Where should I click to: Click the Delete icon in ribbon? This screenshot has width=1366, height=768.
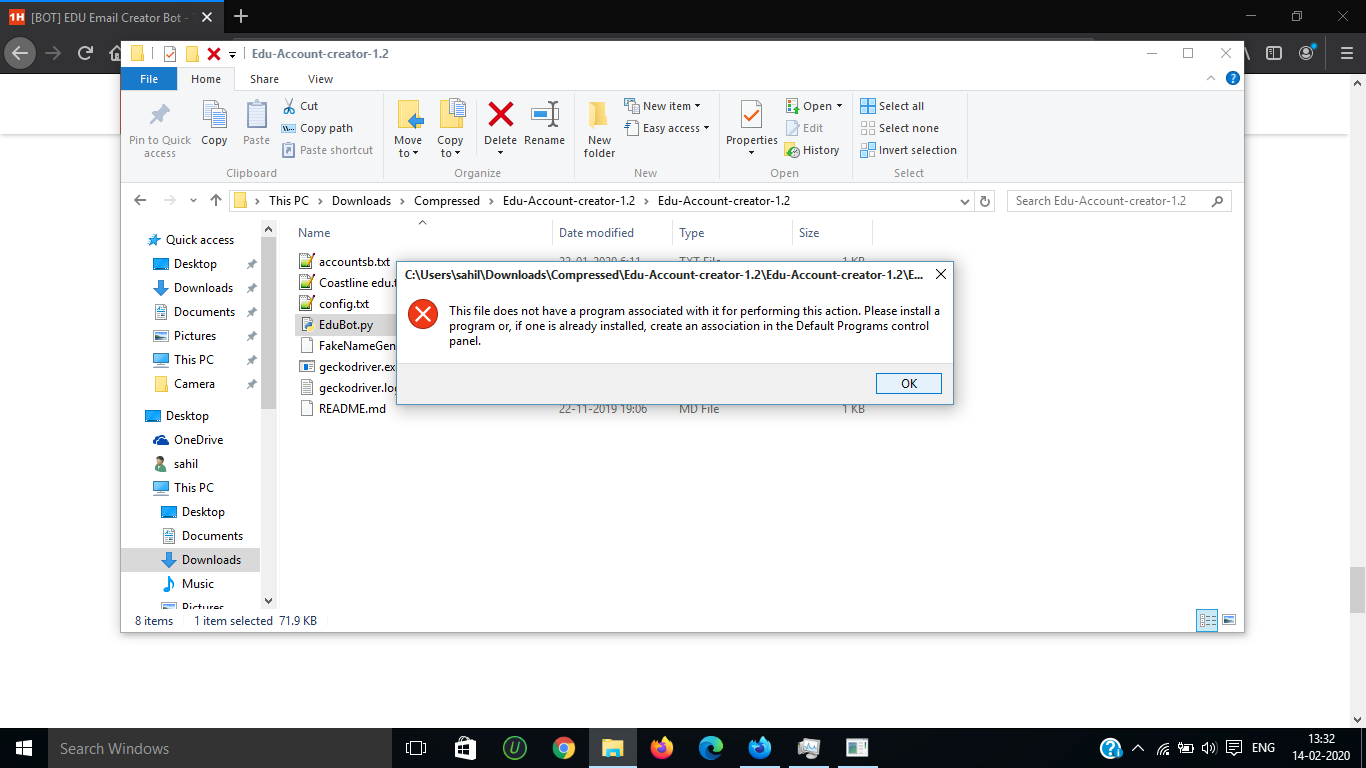[x=500, y=115]
